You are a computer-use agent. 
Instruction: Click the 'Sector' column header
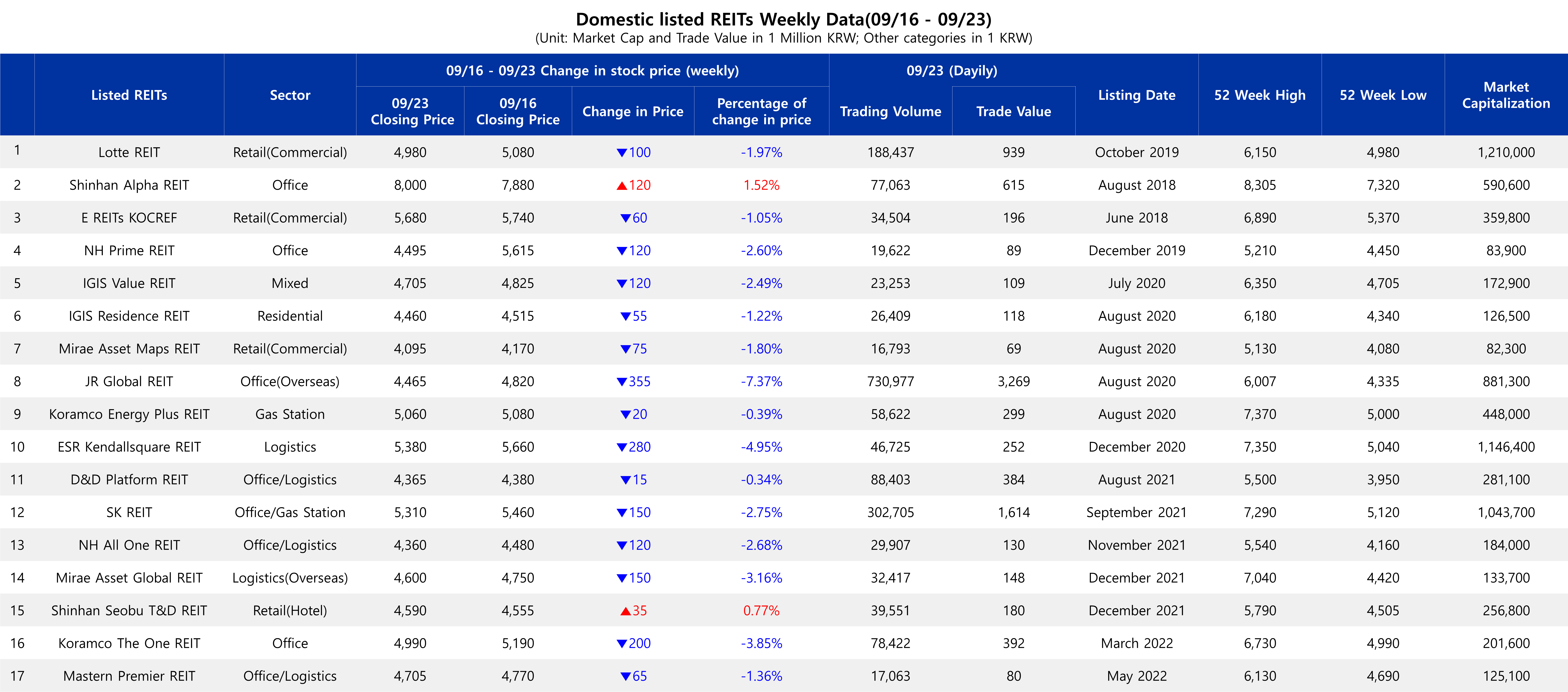290,95
